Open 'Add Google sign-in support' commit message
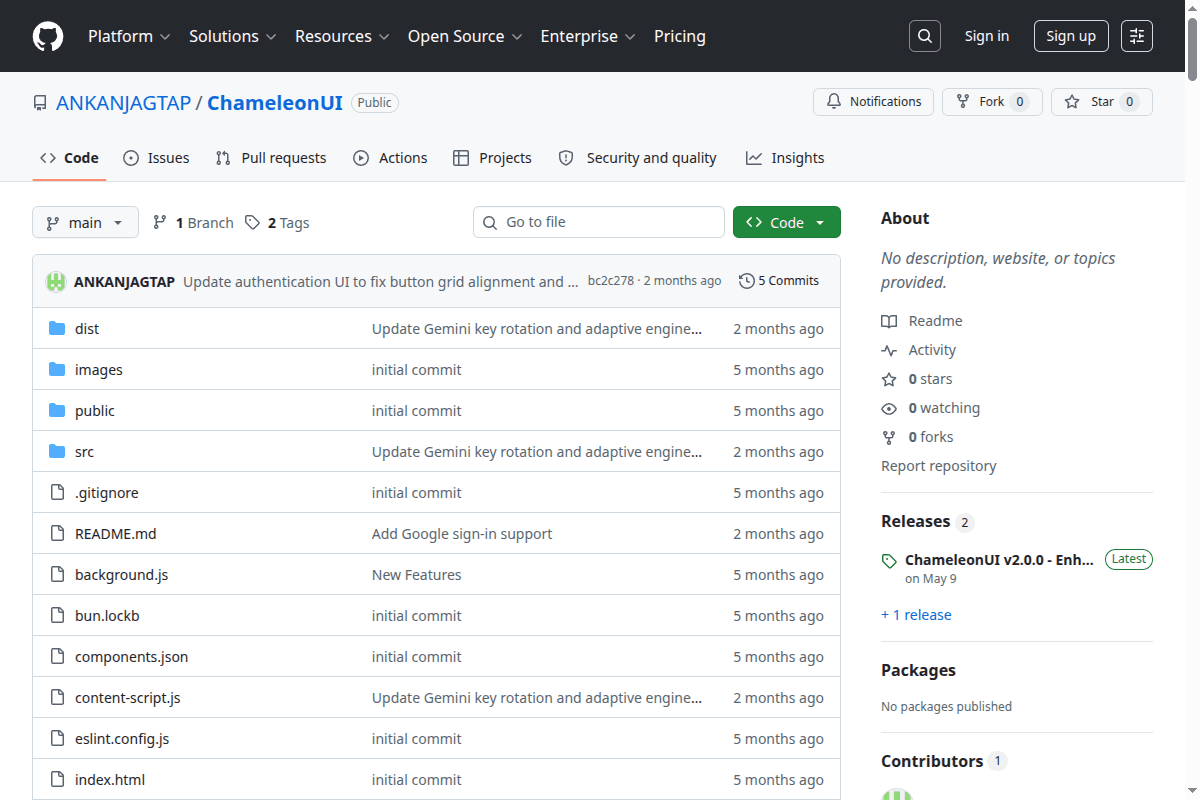This screenshot has height=800, width=1200. (x=462, y=534)
